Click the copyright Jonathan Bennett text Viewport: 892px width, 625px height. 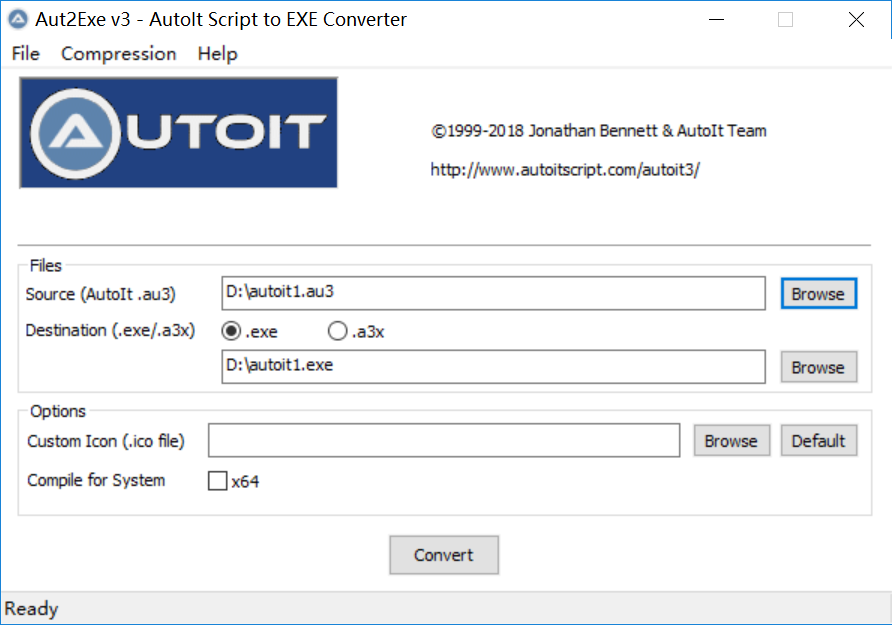(598, 131)
